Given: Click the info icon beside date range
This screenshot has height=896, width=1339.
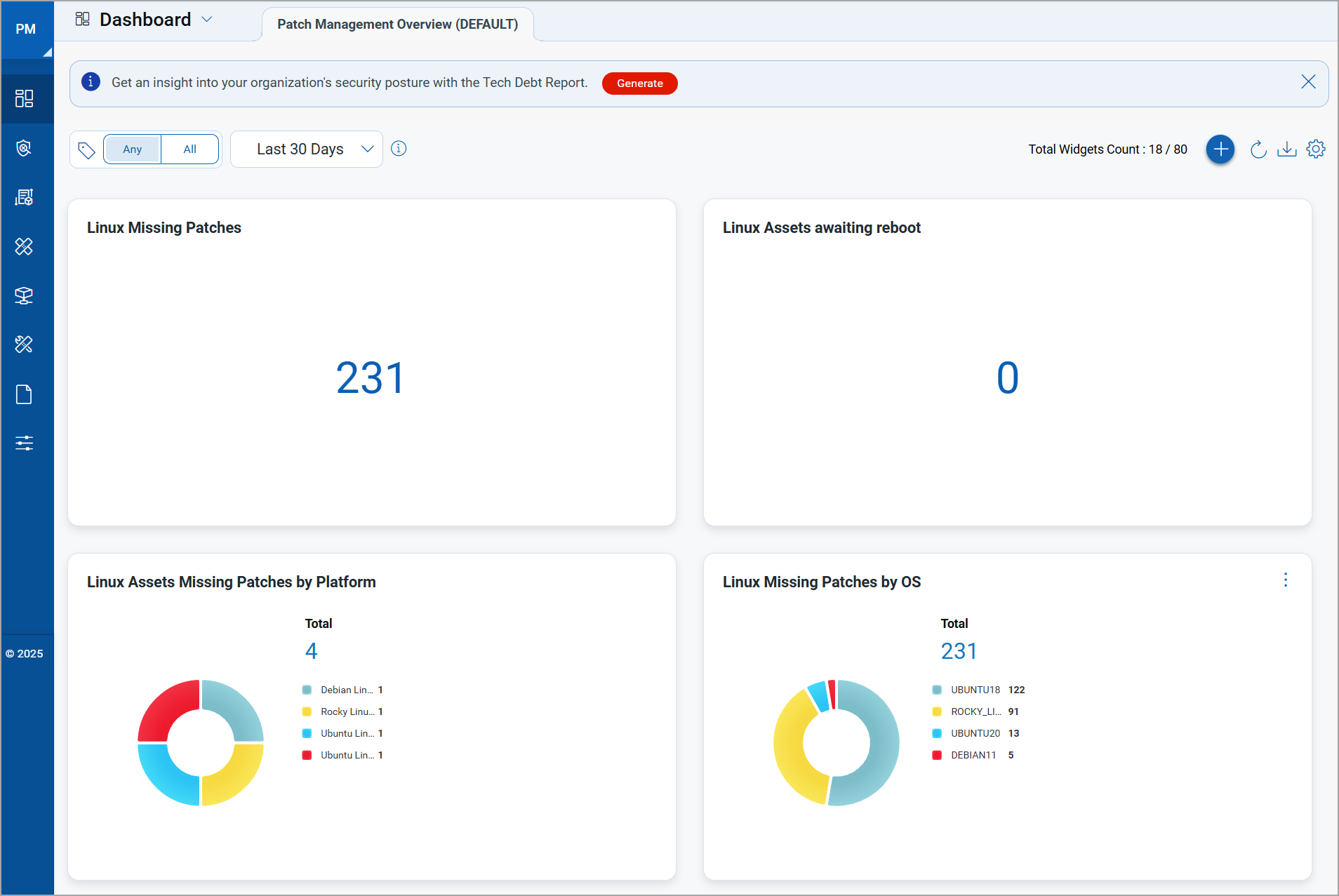Looking at the screenshot, I should point(399,149).
